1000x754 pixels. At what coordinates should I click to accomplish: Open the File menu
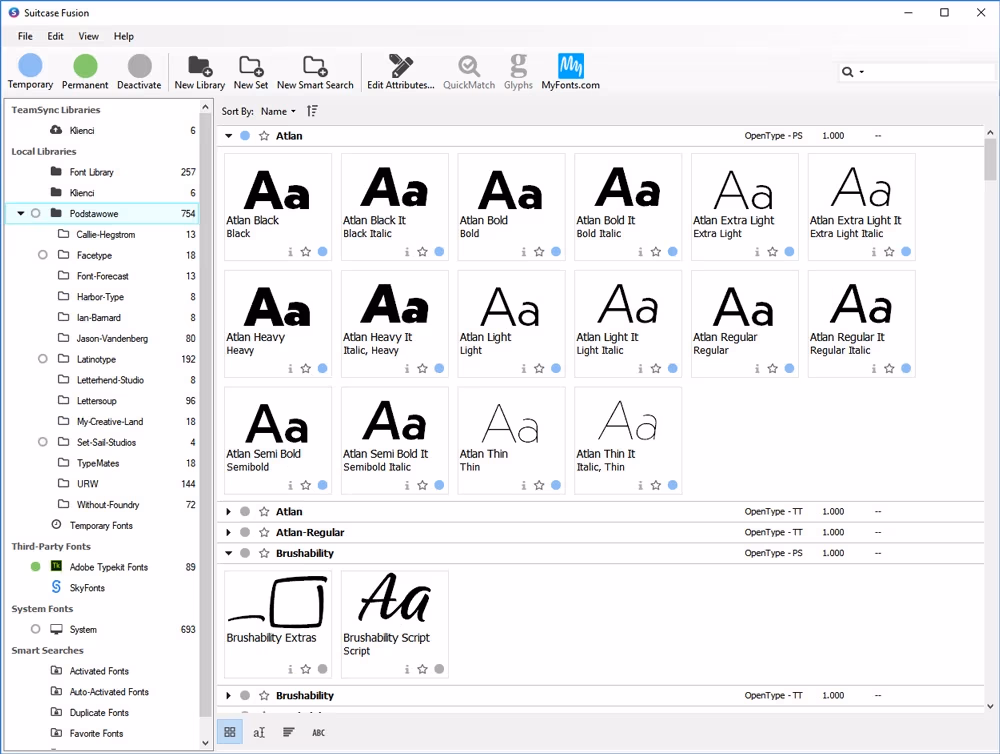point(25,36)
